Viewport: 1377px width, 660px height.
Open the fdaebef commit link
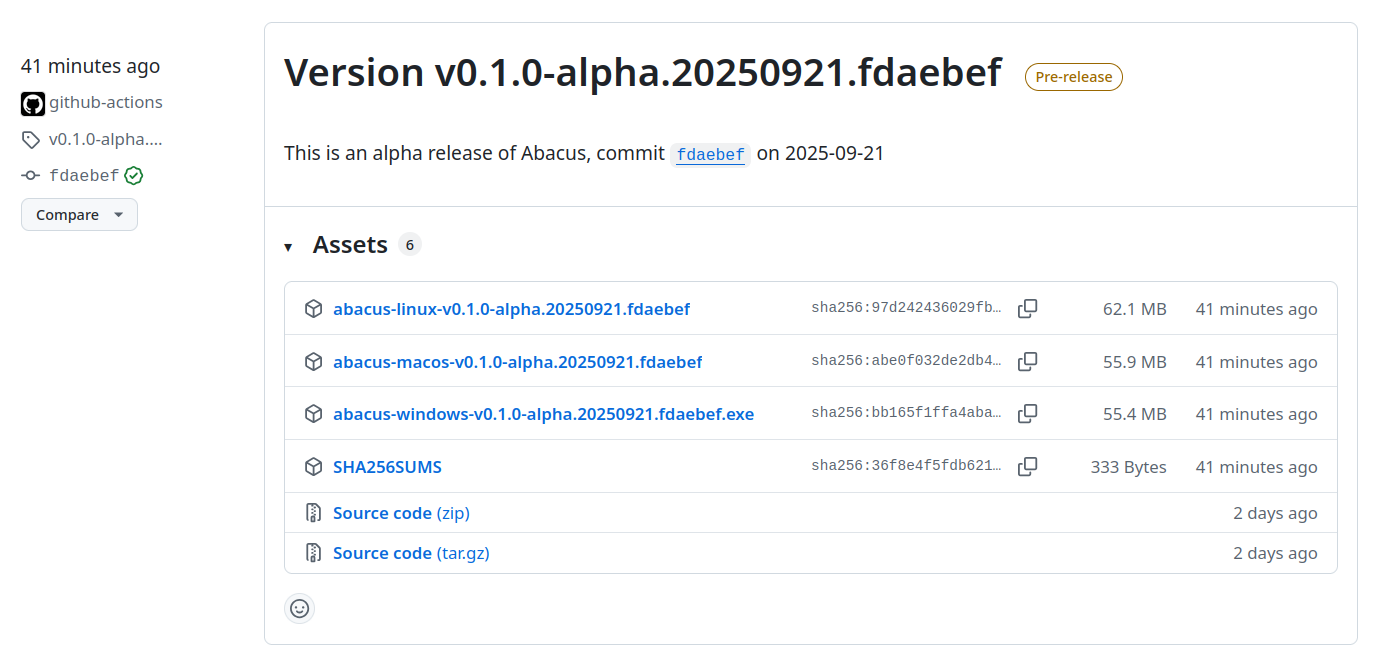click(x=710, y=154)
